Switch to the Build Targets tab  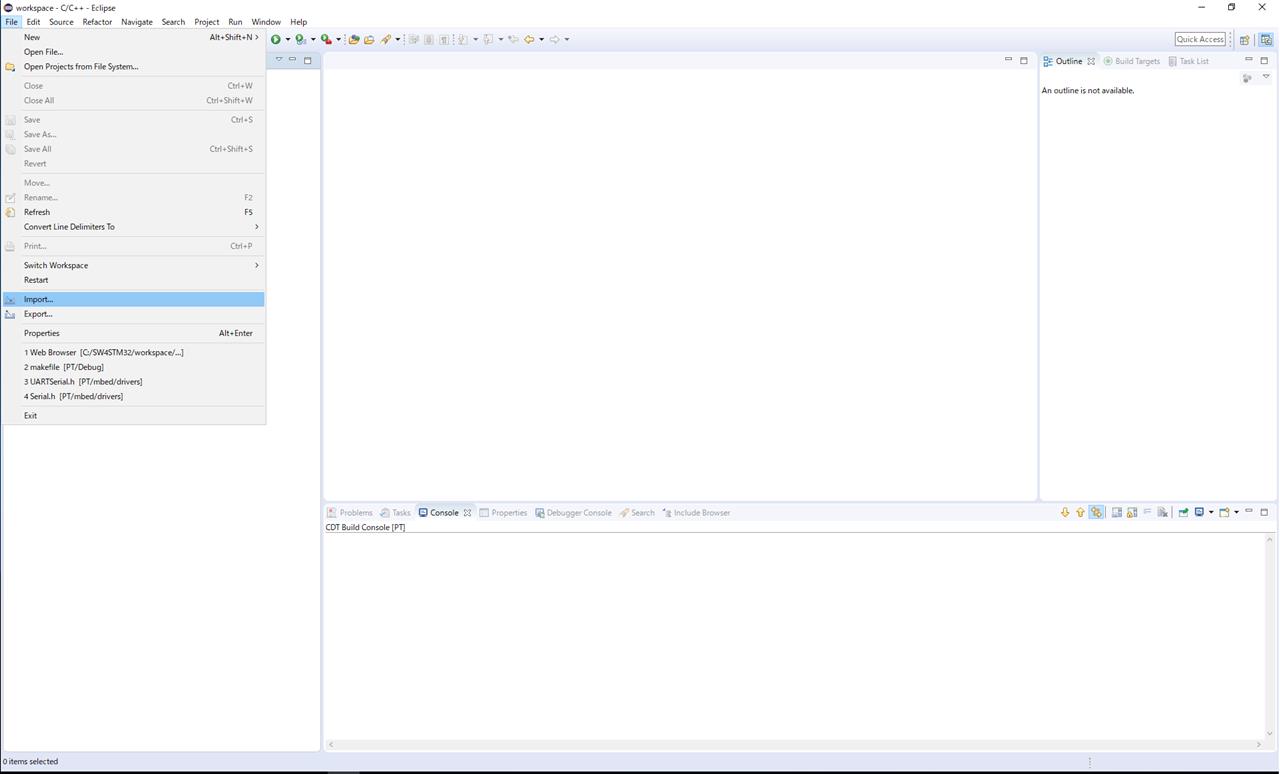(x=1131, y=61)
